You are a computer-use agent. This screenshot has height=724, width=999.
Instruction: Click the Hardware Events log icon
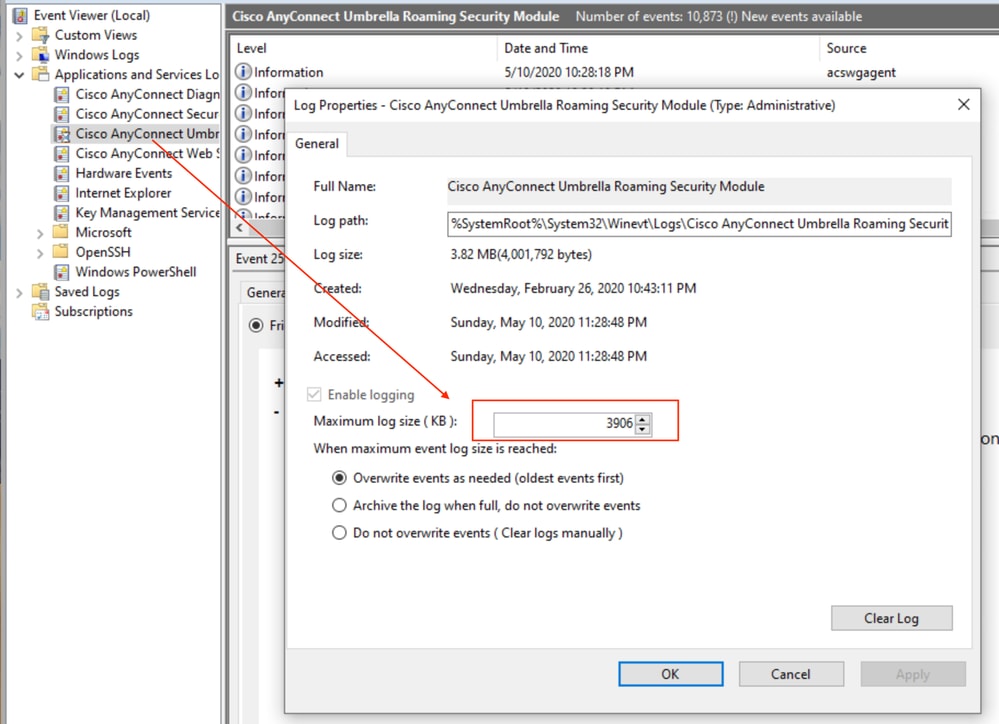[x=62, y=173]
